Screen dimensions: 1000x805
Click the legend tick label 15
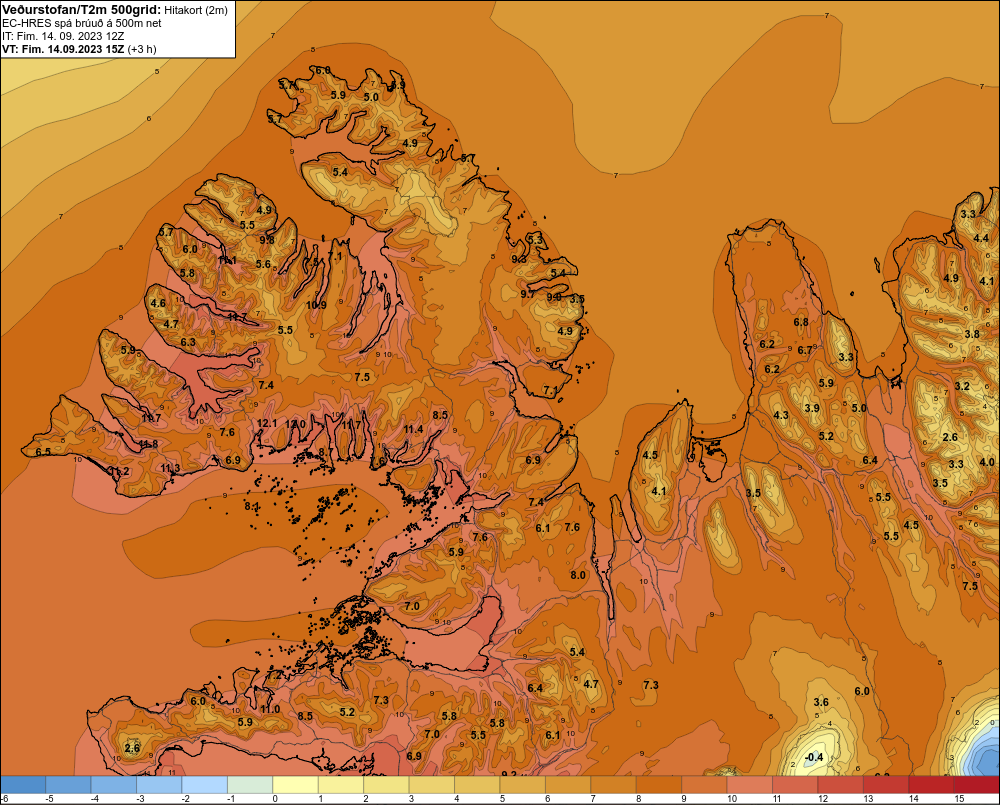point(959,799)
